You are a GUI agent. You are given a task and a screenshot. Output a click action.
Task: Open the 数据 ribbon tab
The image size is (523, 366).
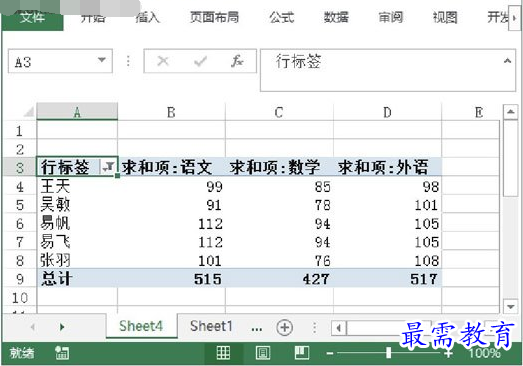pos(336,17)
